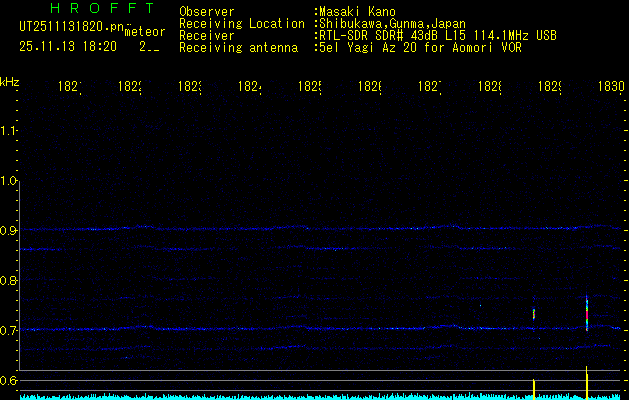629x400 pixels.
Task: Click the HROFFT title text
Action: [x=101, y=9]
